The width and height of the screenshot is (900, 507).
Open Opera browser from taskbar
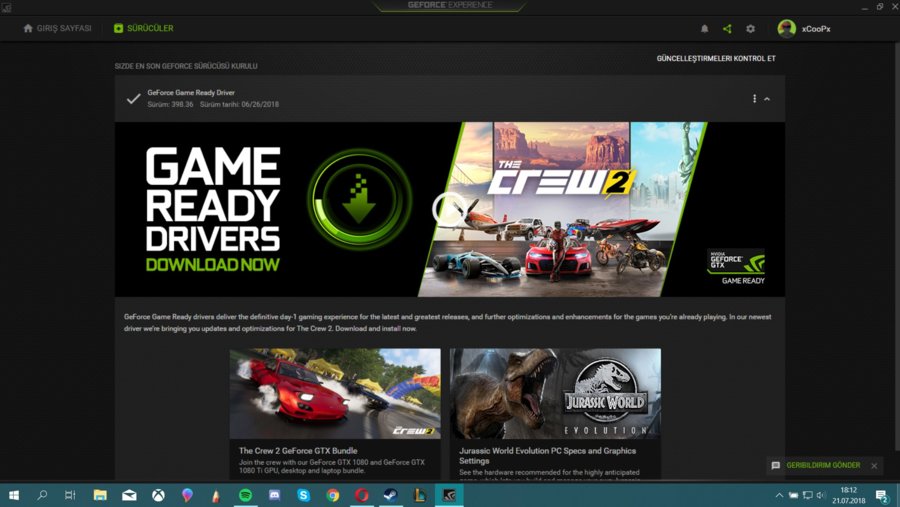pyautogui.click(x=362, y=495)
